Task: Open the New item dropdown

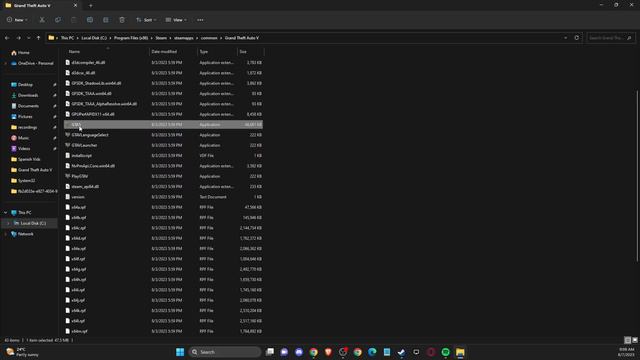Action: [x=17, y=20]
